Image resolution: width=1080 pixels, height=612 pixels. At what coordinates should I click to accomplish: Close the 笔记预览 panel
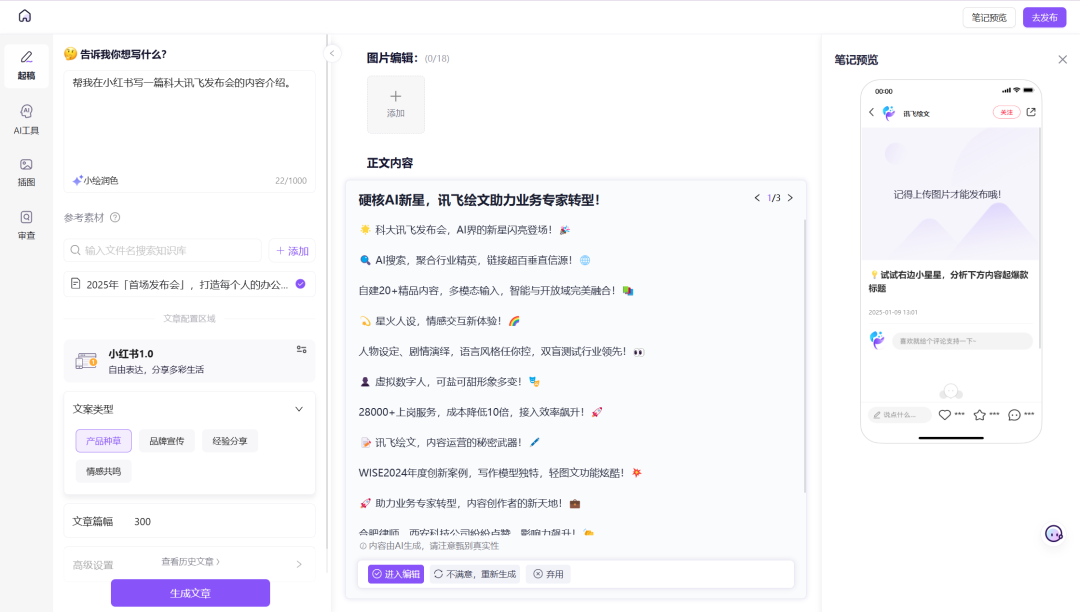pyautogui.click(x=1062, y=60)
